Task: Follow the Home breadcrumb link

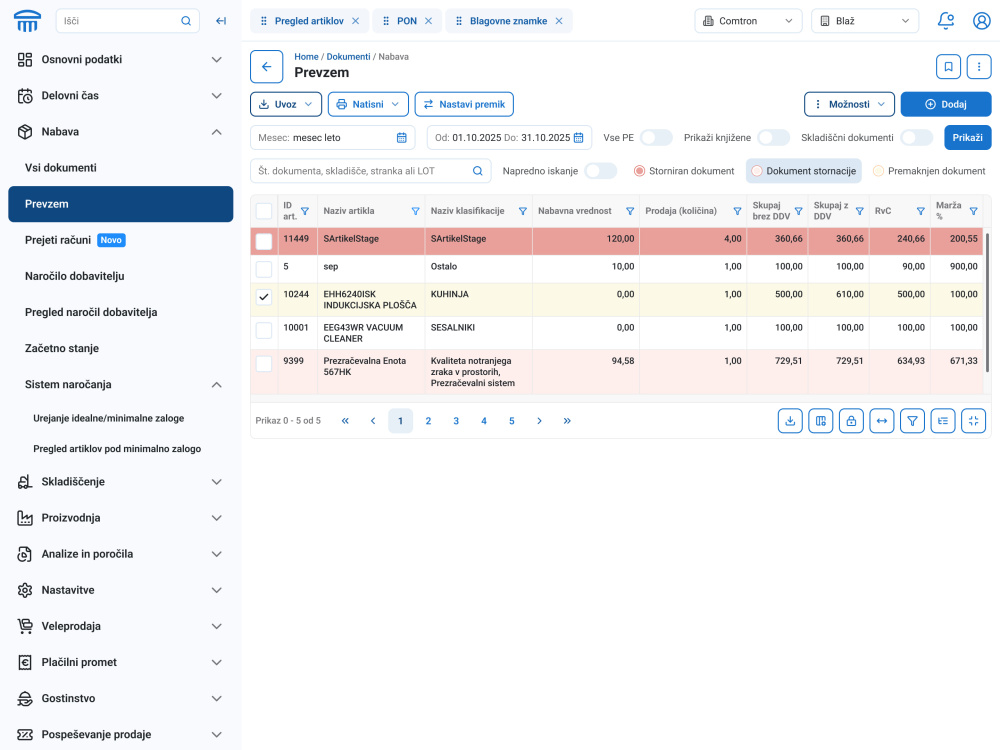Action: (306, 57)
